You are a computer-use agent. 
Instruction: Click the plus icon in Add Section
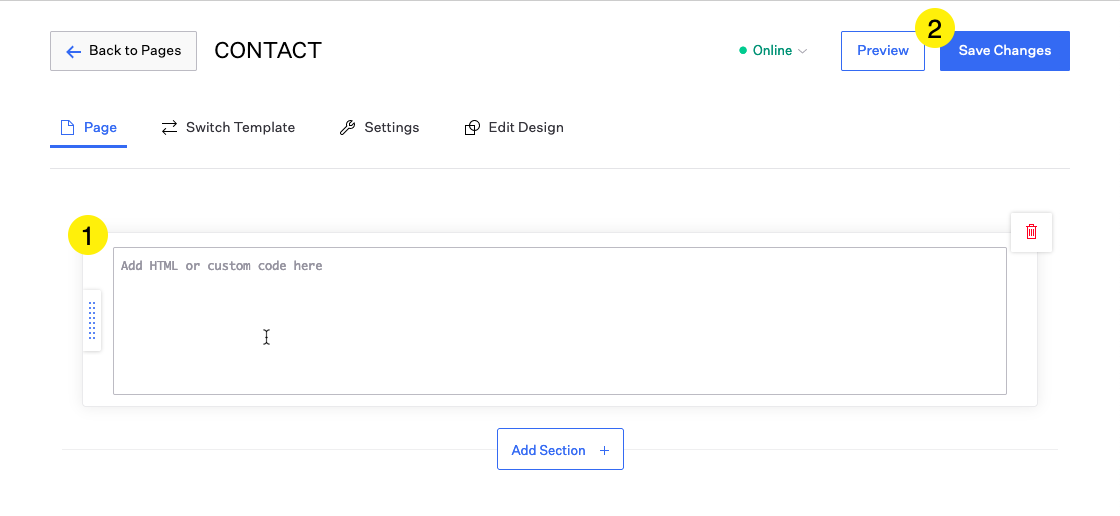pos(604,450)
